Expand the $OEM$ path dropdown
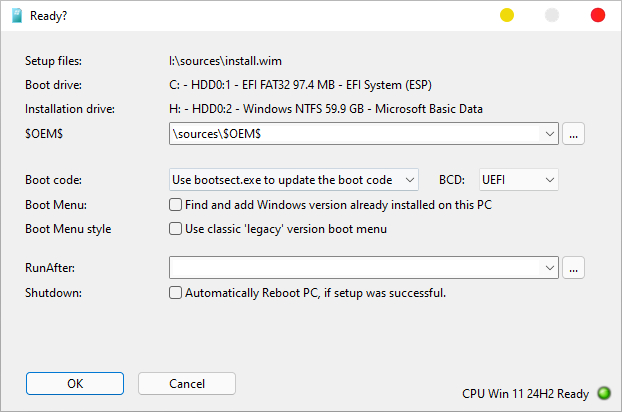622x412 pixels. [x=549, y=133]
